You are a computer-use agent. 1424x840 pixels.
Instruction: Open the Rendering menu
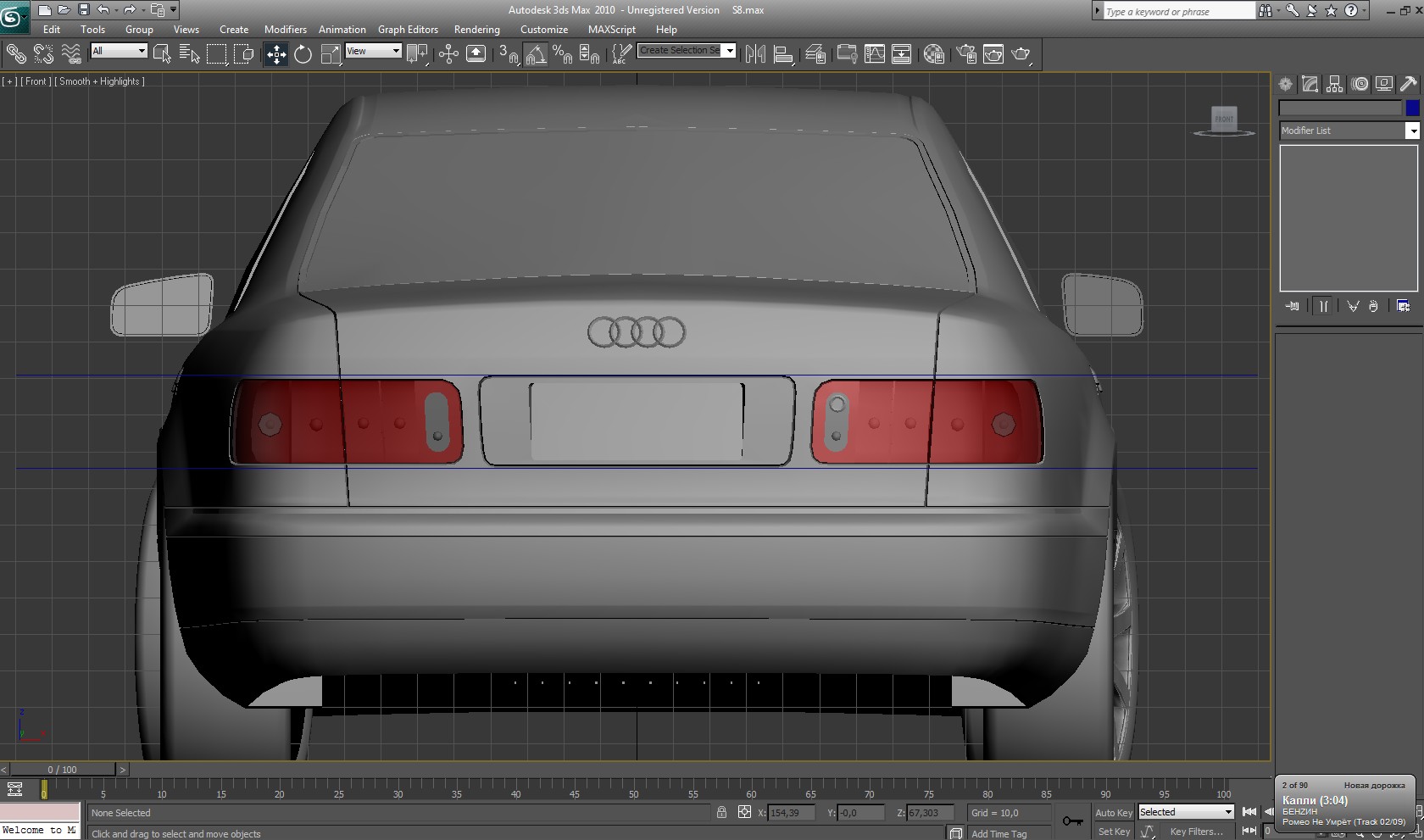tap(476, 29)
